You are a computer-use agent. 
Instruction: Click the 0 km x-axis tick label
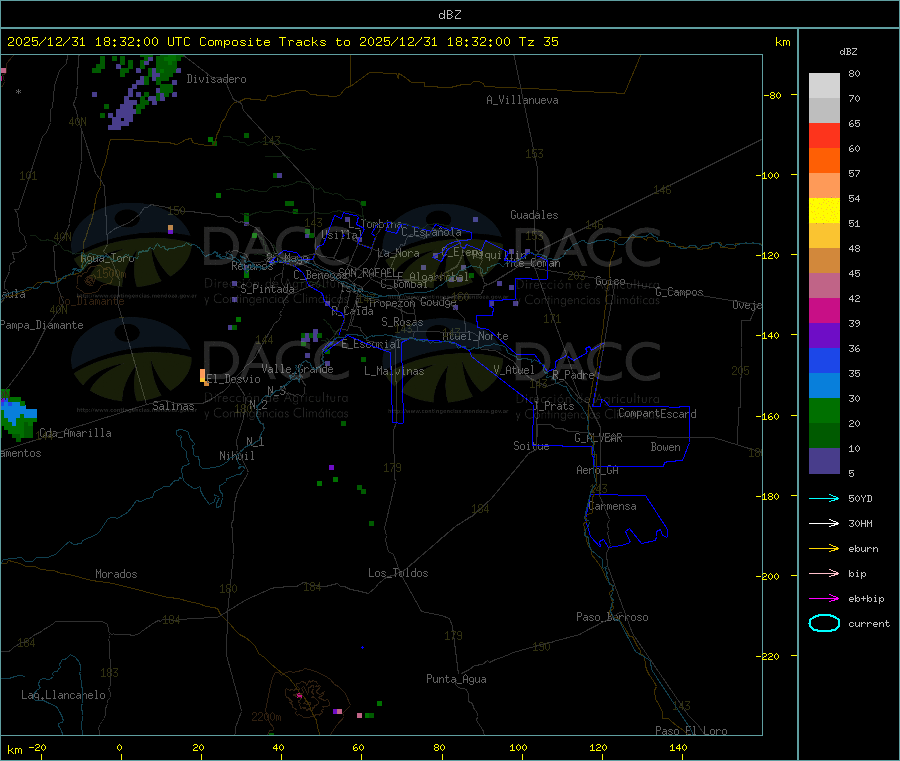pyautogui.click(x=119, y=747)
